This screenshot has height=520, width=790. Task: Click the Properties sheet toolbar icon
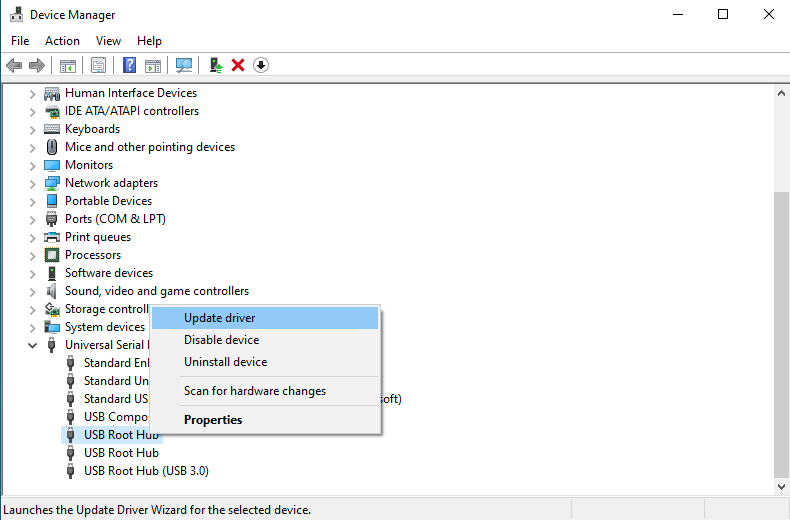click(98, 65)
